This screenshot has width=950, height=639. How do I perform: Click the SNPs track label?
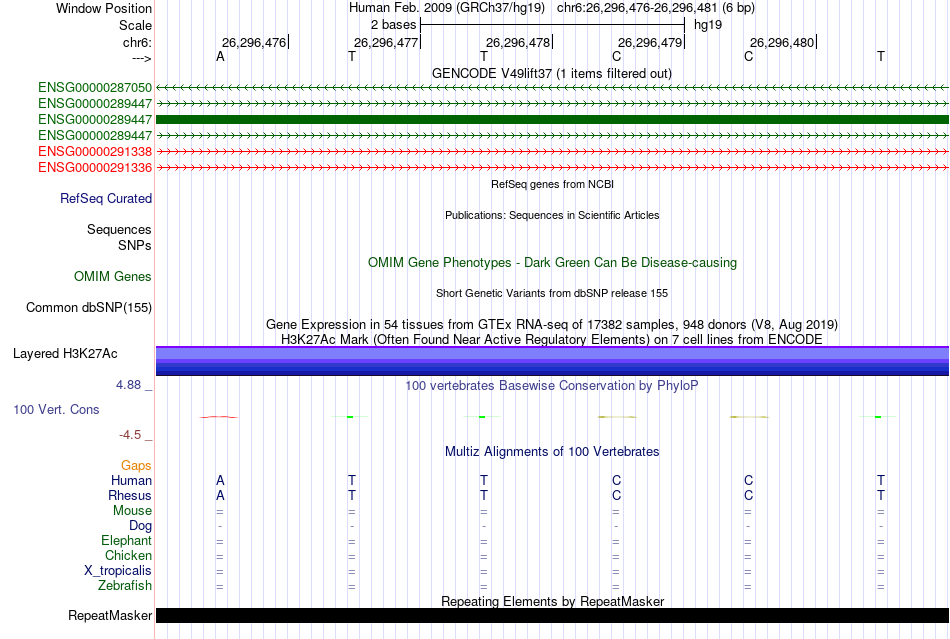(x=135, y=245)
